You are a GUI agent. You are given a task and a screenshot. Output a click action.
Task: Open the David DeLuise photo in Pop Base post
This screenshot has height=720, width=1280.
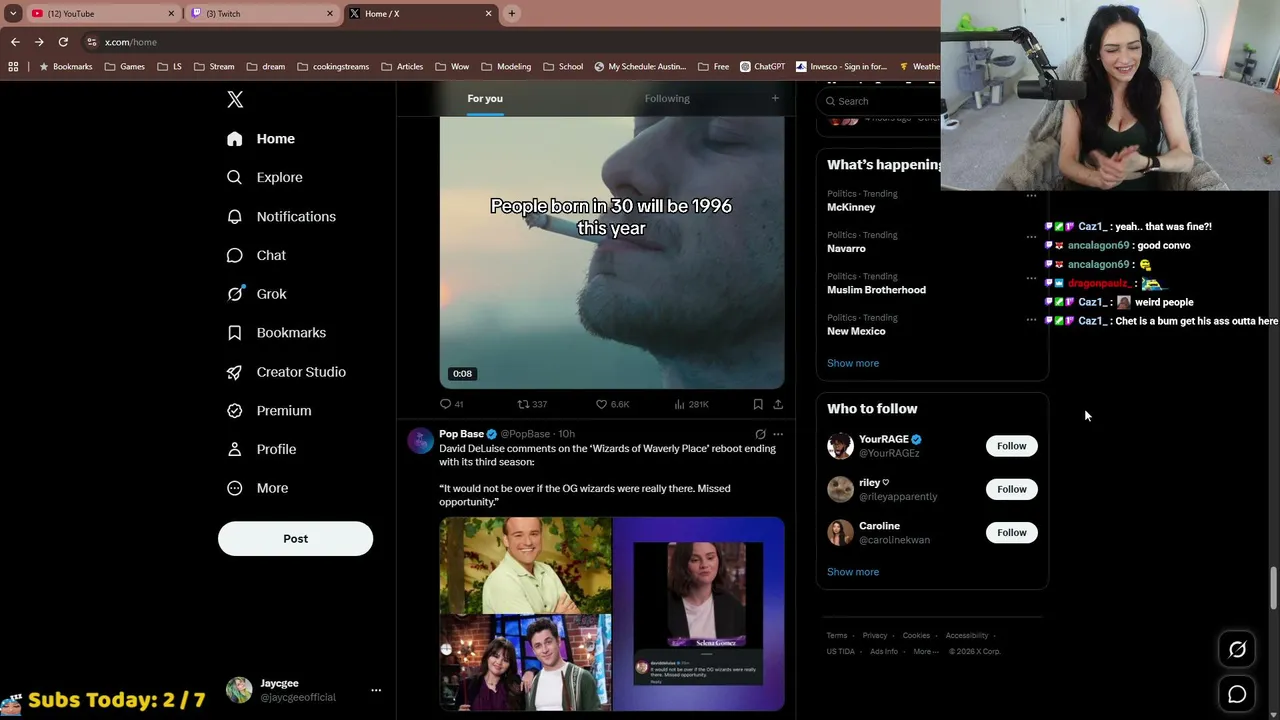(525, 565)
